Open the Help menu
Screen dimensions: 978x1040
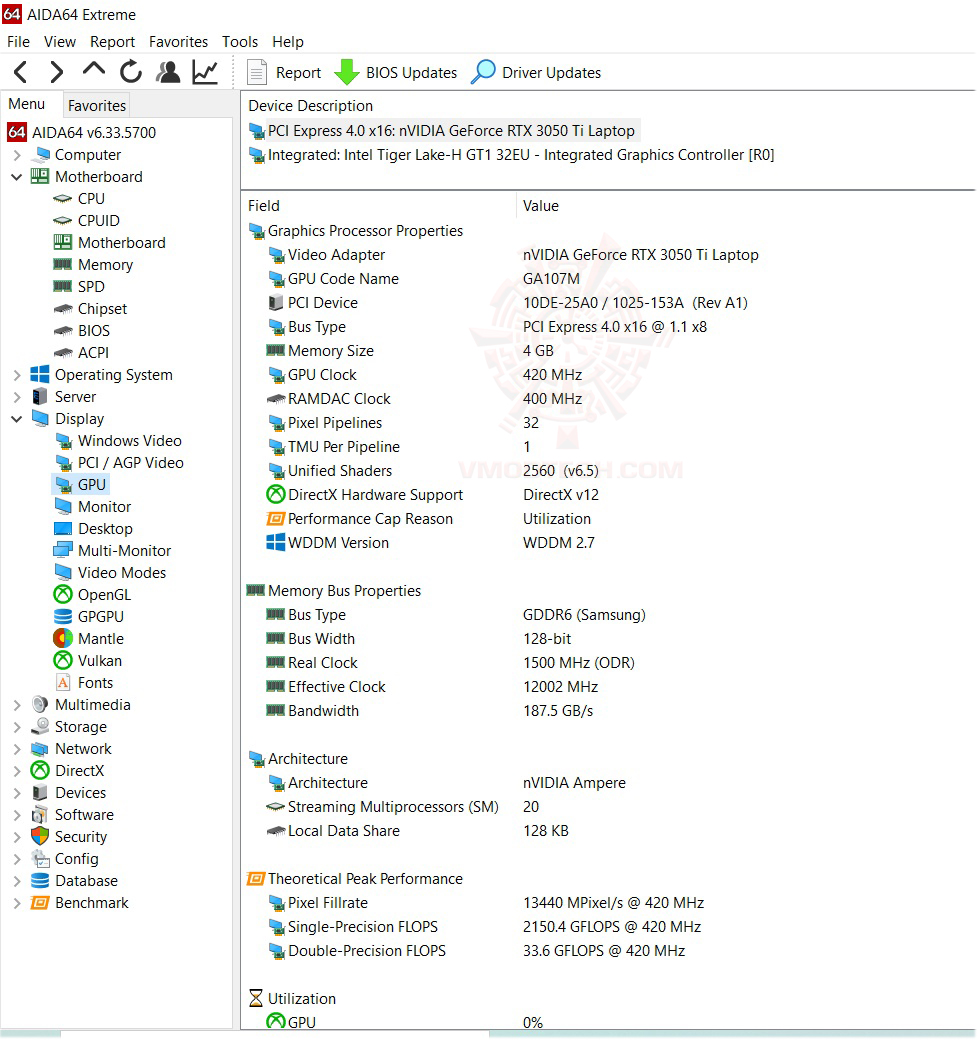click(x=288, y=42)
